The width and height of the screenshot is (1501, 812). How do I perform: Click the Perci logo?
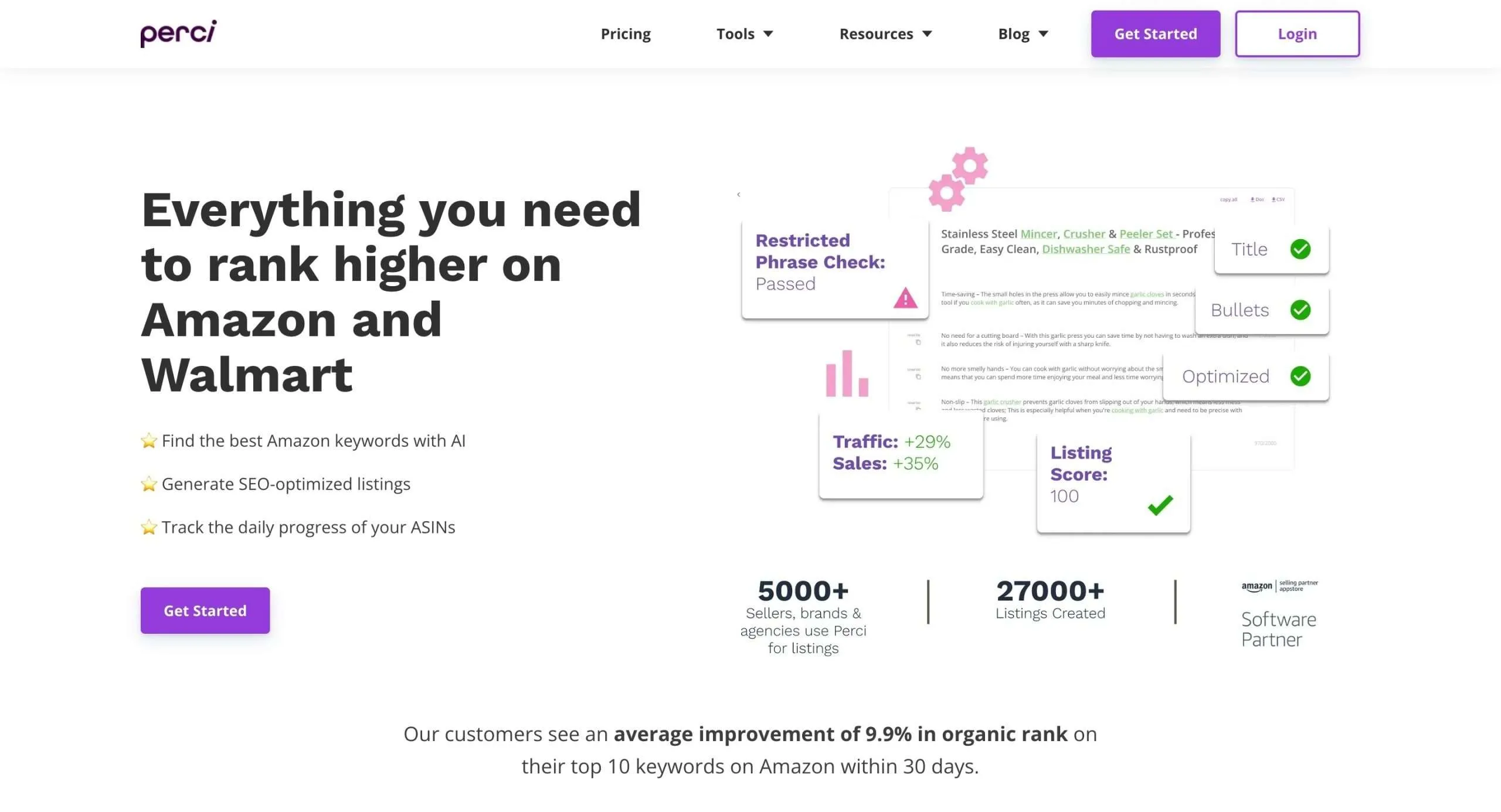pos(178,33)
